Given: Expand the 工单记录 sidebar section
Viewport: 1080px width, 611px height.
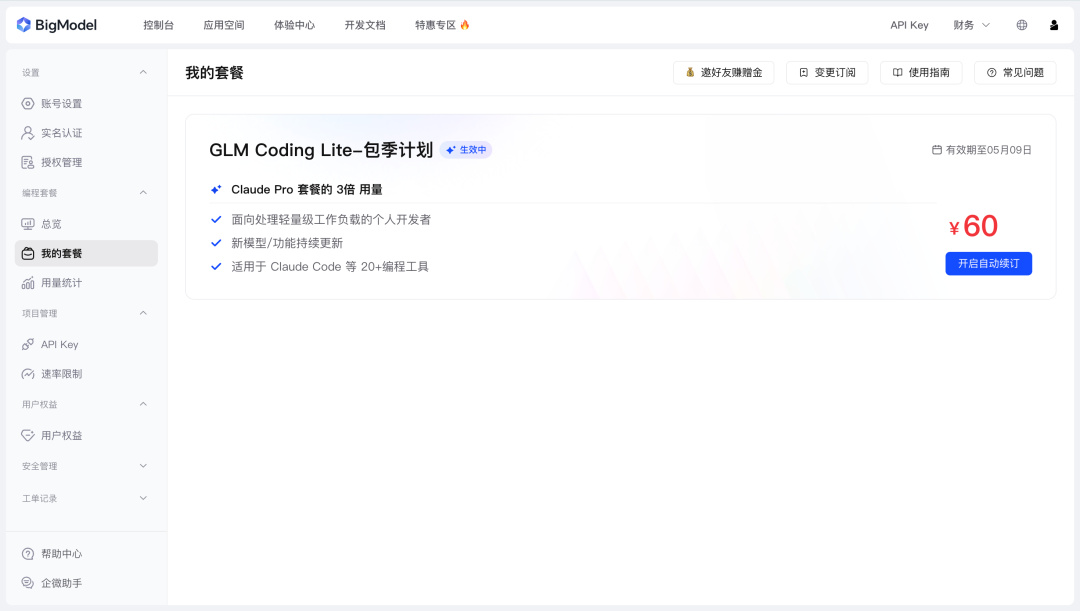Looking at the screenshot, I should click(x=143, y=498).
